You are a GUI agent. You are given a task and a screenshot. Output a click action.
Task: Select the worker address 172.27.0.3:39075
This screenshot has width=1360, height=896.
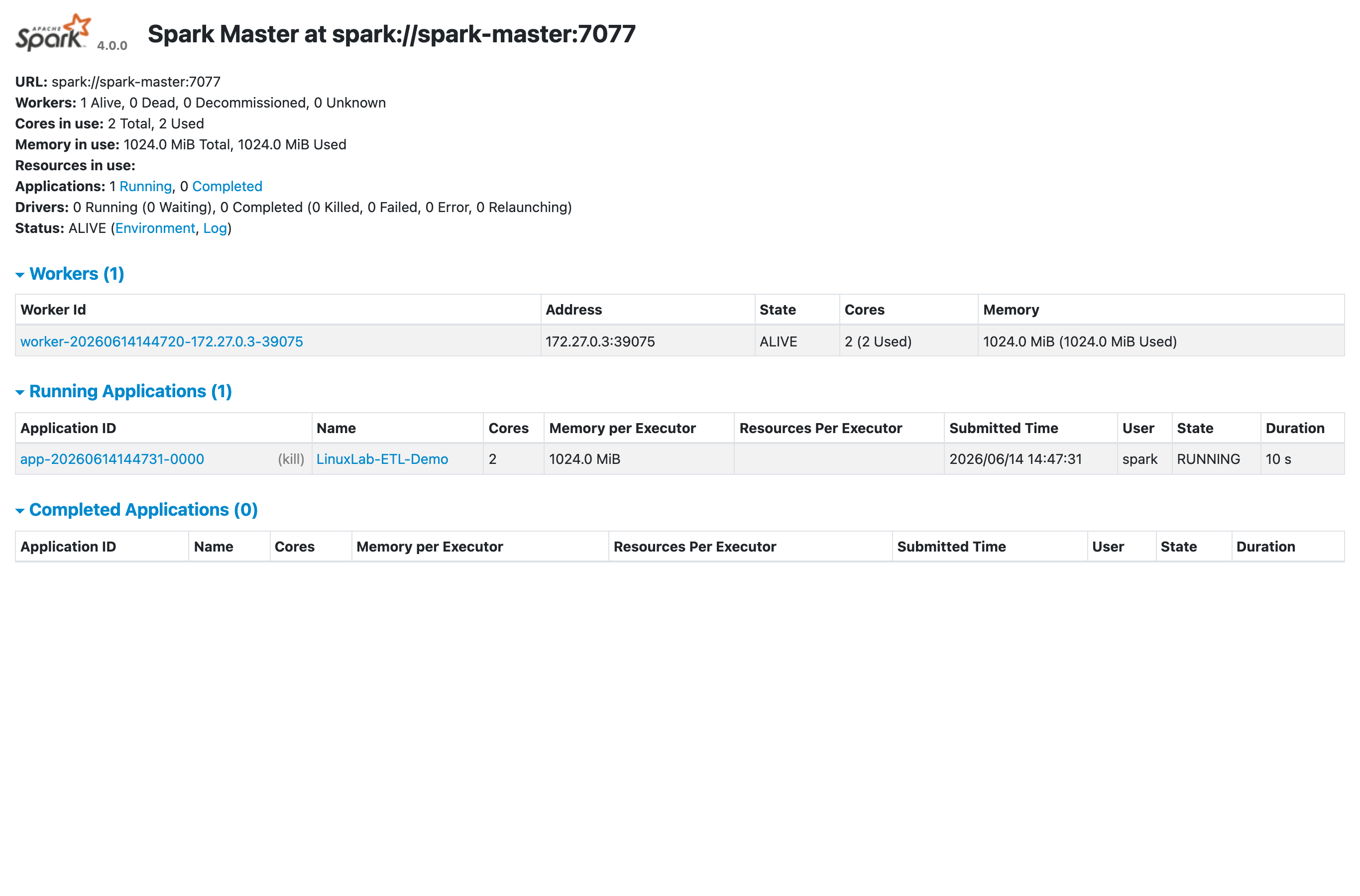pos(600,341)
